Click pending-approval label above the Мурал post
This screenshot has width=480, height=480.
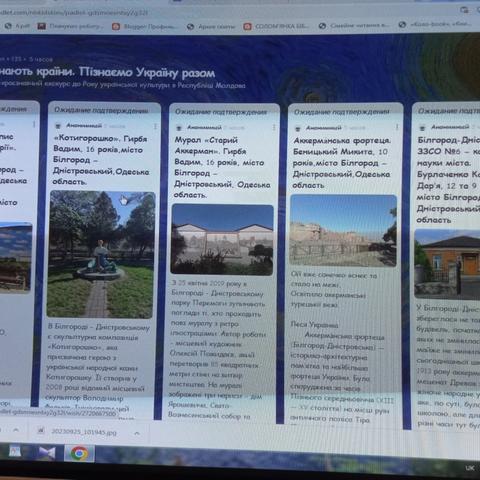(221, 112)
